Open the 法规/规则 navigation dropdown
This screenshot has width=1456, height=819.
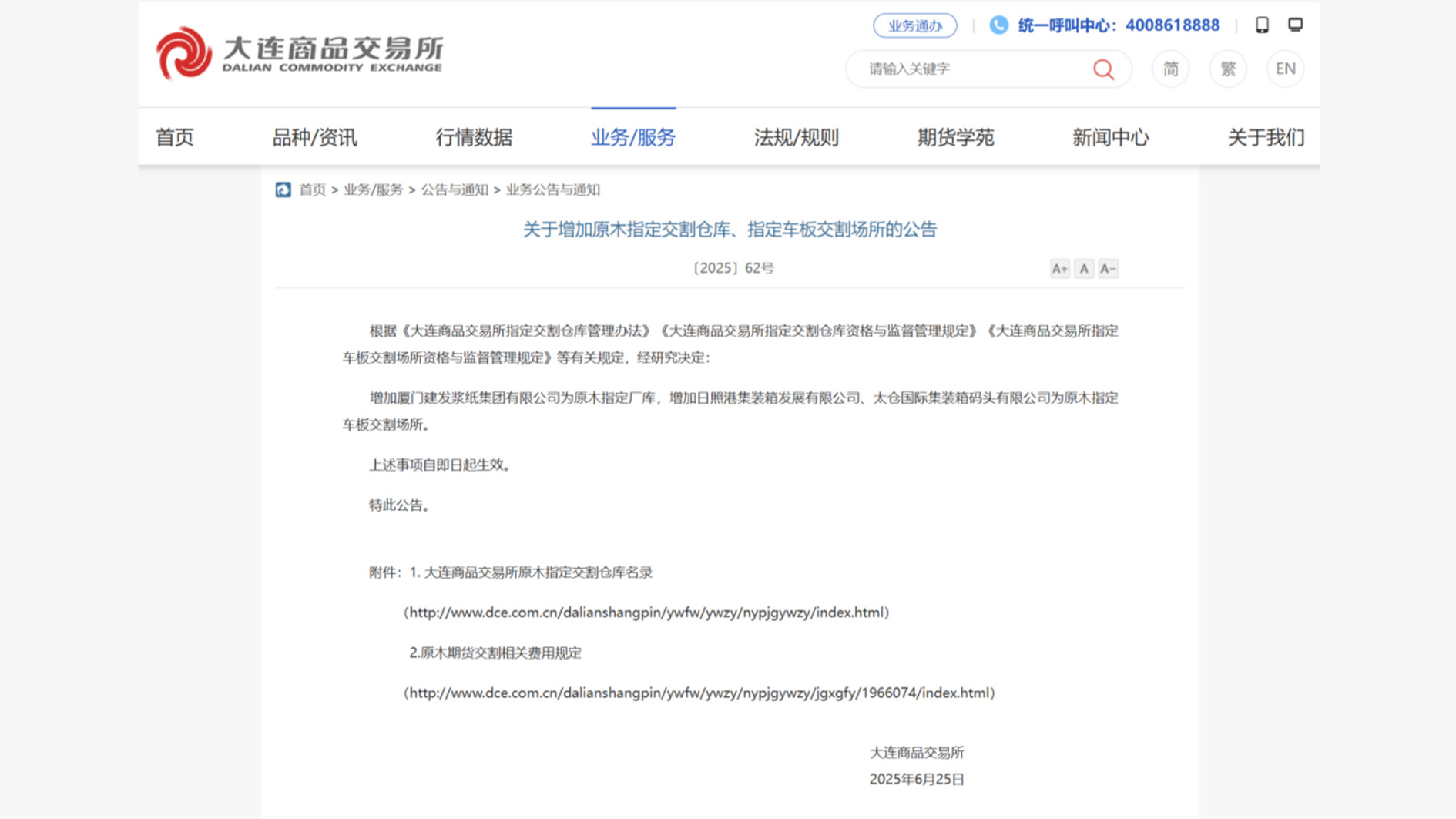pos(797,137)
